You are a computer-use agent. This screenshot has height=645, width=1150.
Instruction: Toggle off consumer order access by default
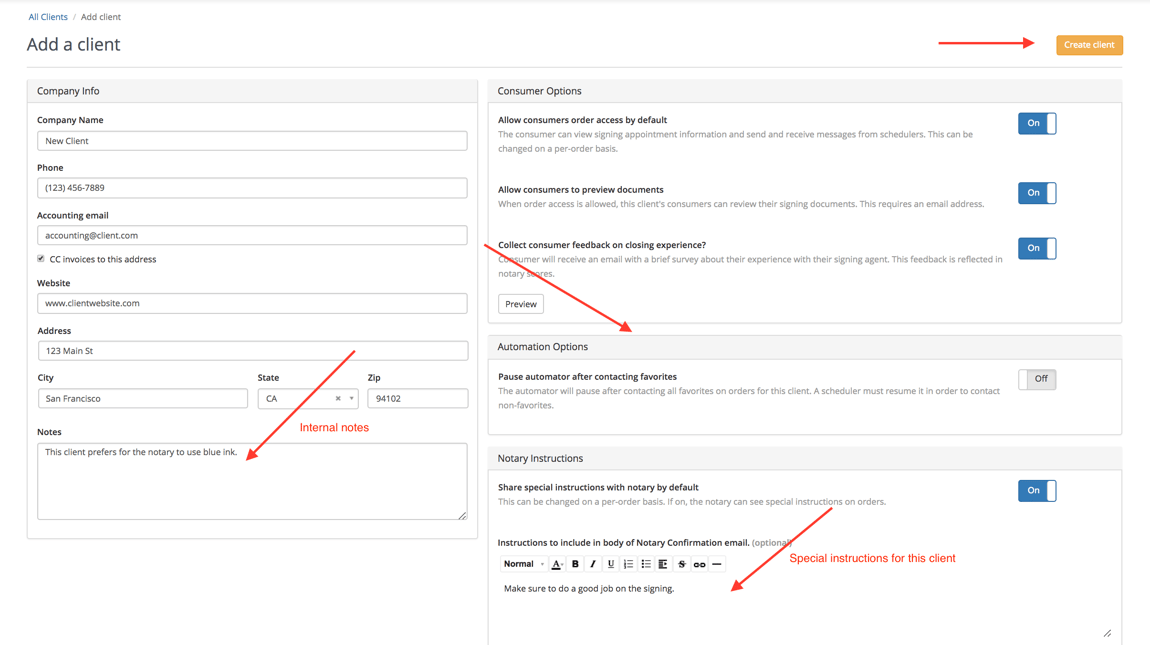pyautogui.click(x=1037, y=123)
